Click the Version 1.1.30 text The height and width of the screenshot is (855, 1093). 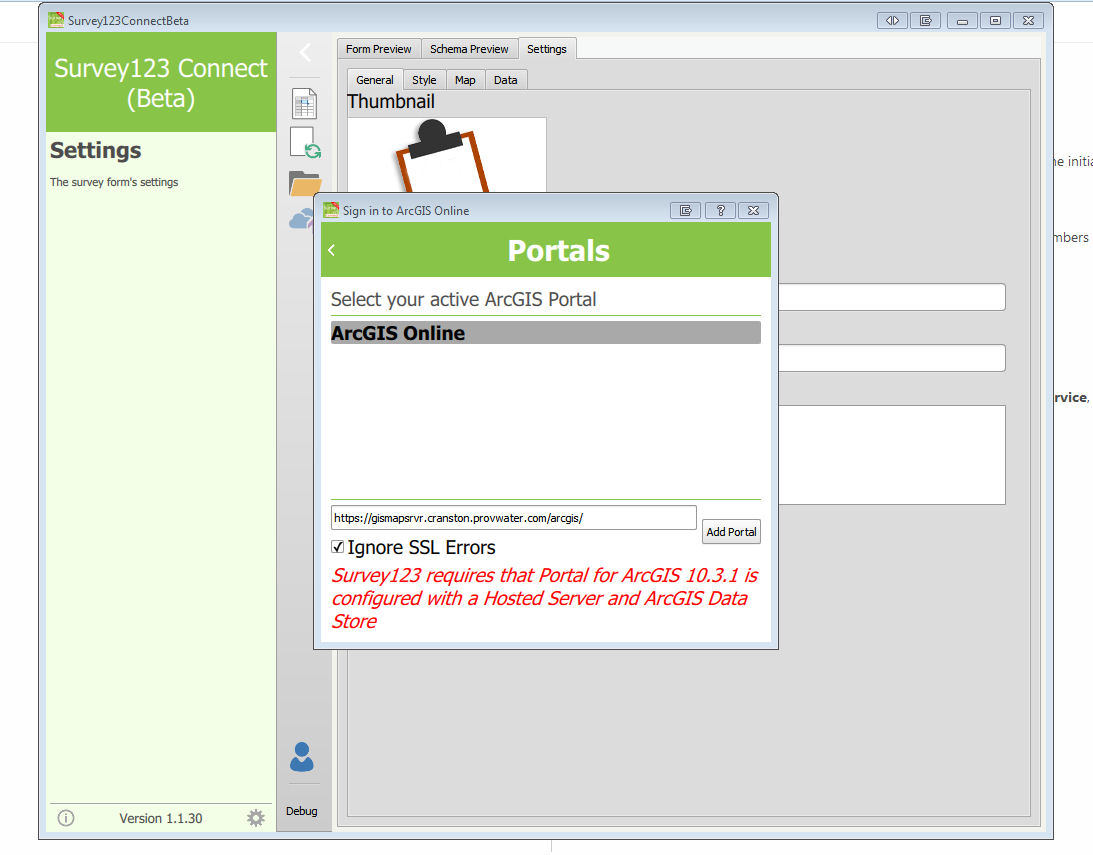(x=161, y=818)
